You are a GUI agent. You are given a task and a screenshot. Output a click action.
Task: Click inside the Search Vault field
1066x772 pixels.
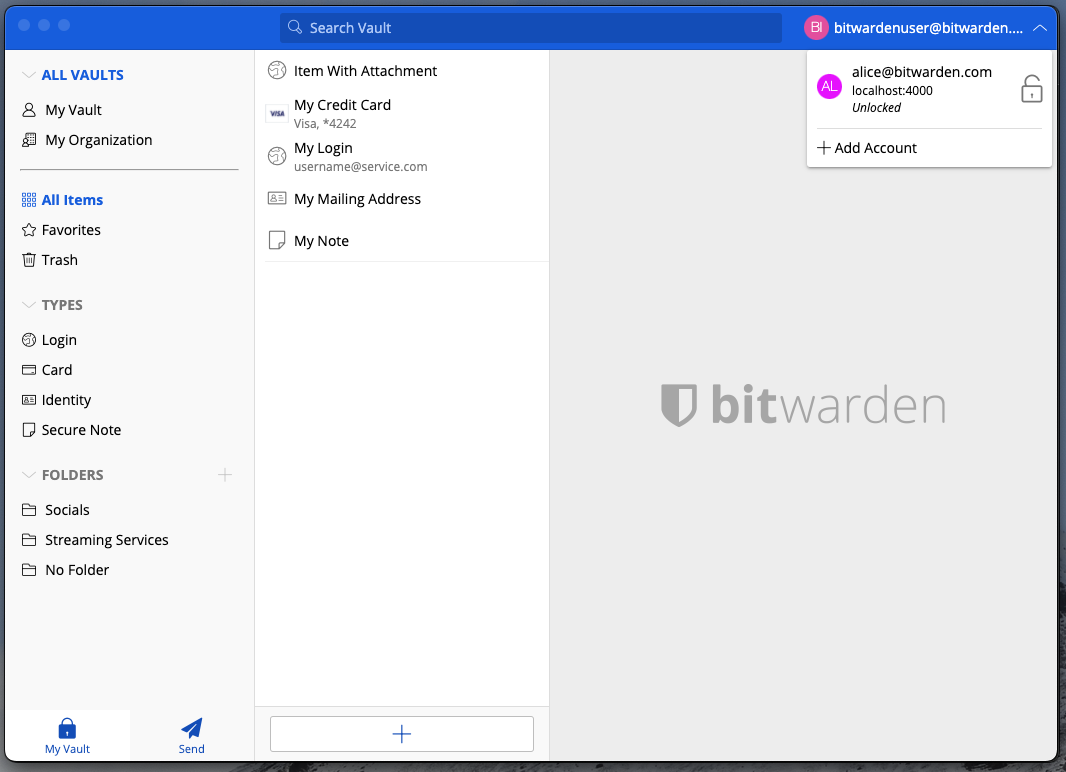tap(530, 27)
